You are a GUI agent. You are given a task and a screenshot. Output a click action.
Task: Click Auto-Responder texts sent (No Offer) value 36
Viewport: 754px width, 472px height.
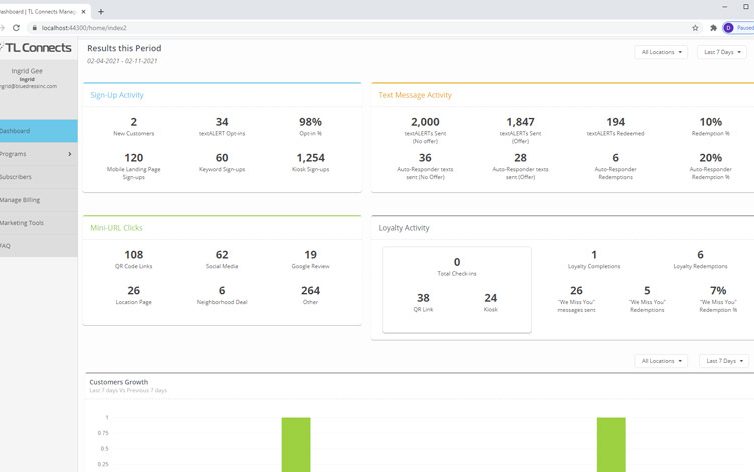click(425, 158)
